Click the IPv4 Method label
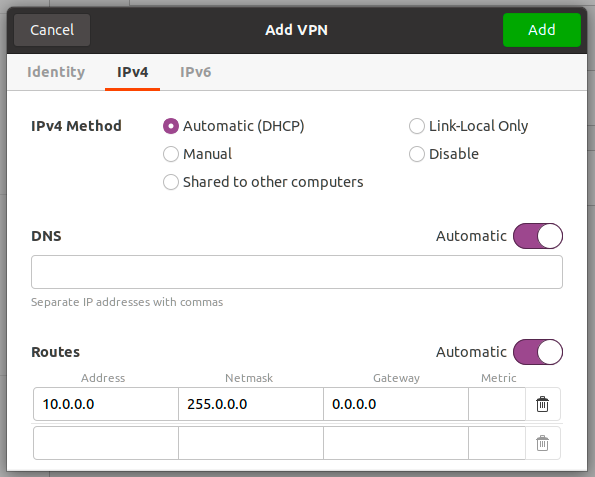This screenshot has width=595, height=477. [x=76, y=126]
